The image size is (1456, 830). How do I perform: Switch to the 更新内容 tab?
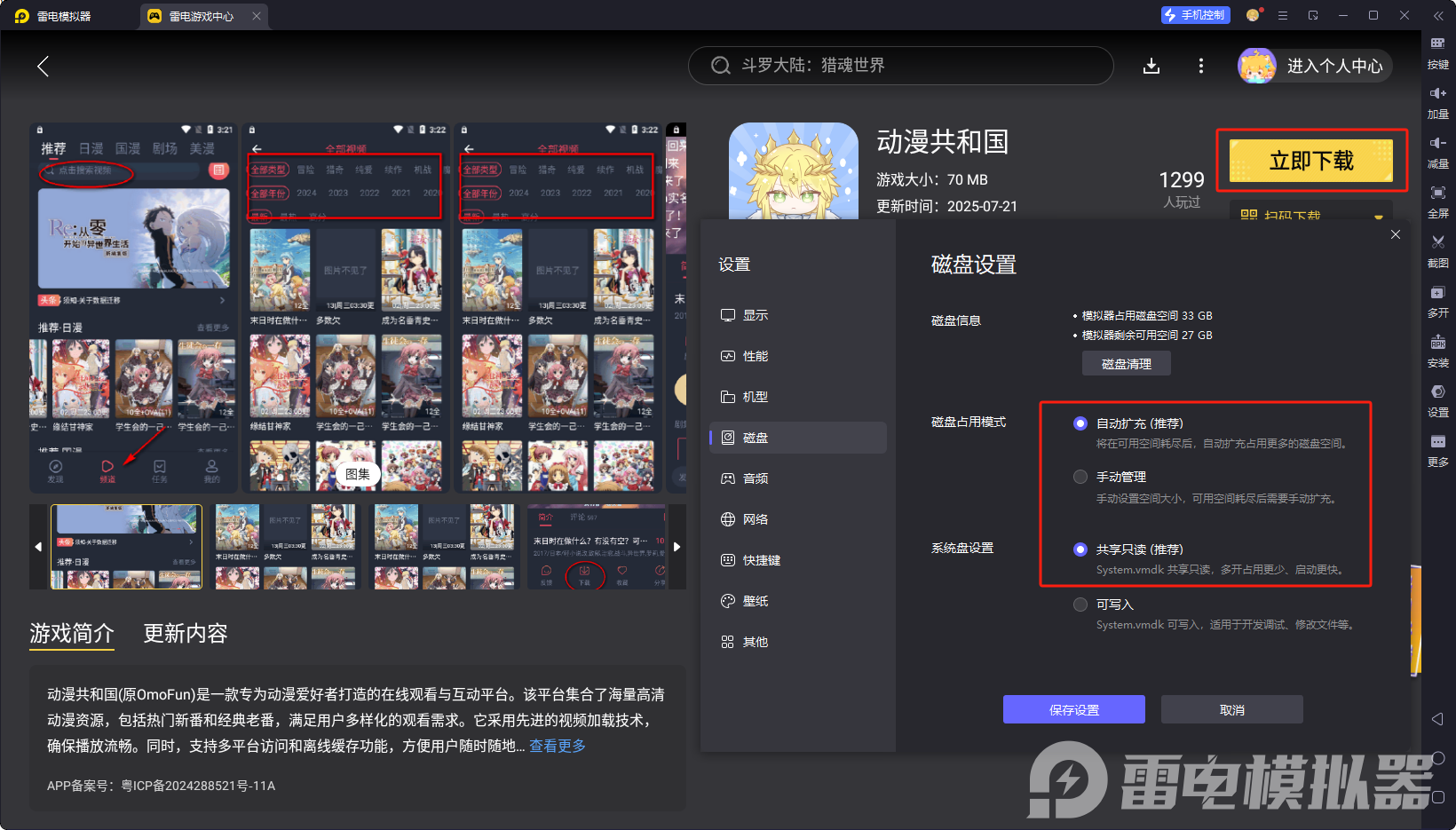[185, 634]
